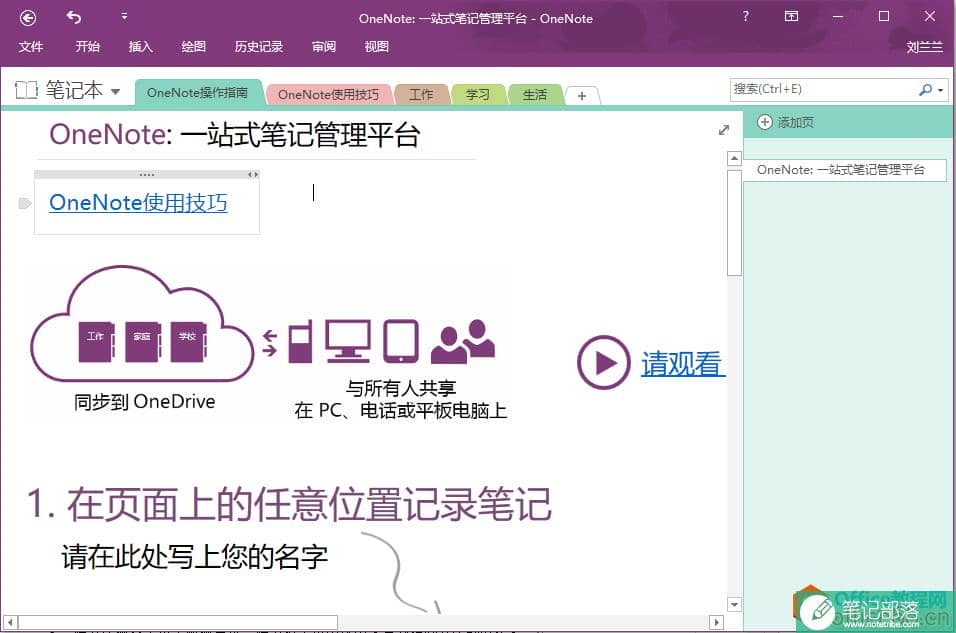
Task: Click the purple play video button
Action: [x=604, y=362]
